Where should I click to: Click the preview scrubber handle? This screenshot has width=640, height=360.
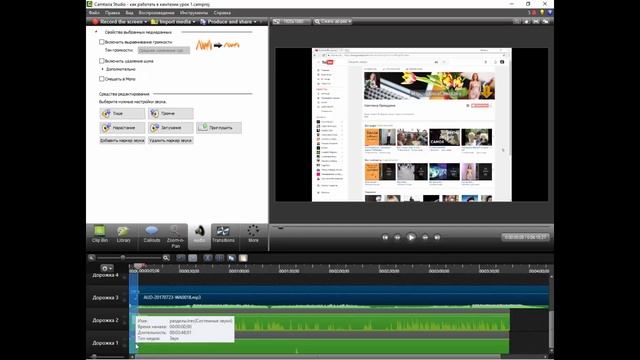(280, 227)
